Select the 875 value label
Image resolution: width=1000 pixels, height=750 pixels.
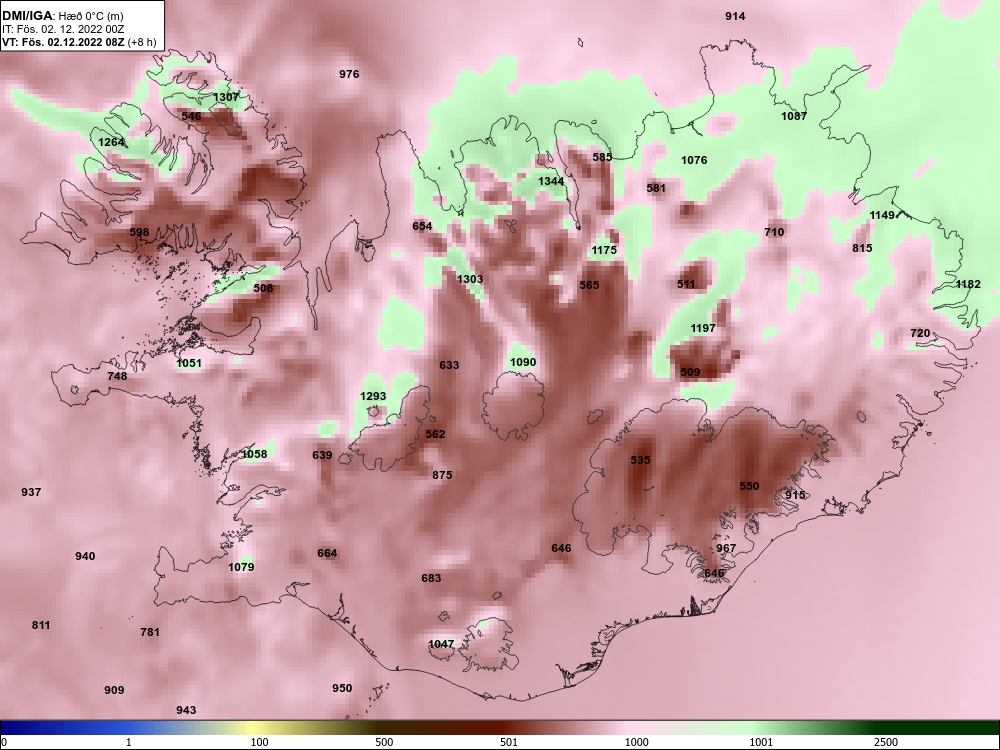point(442,474)
